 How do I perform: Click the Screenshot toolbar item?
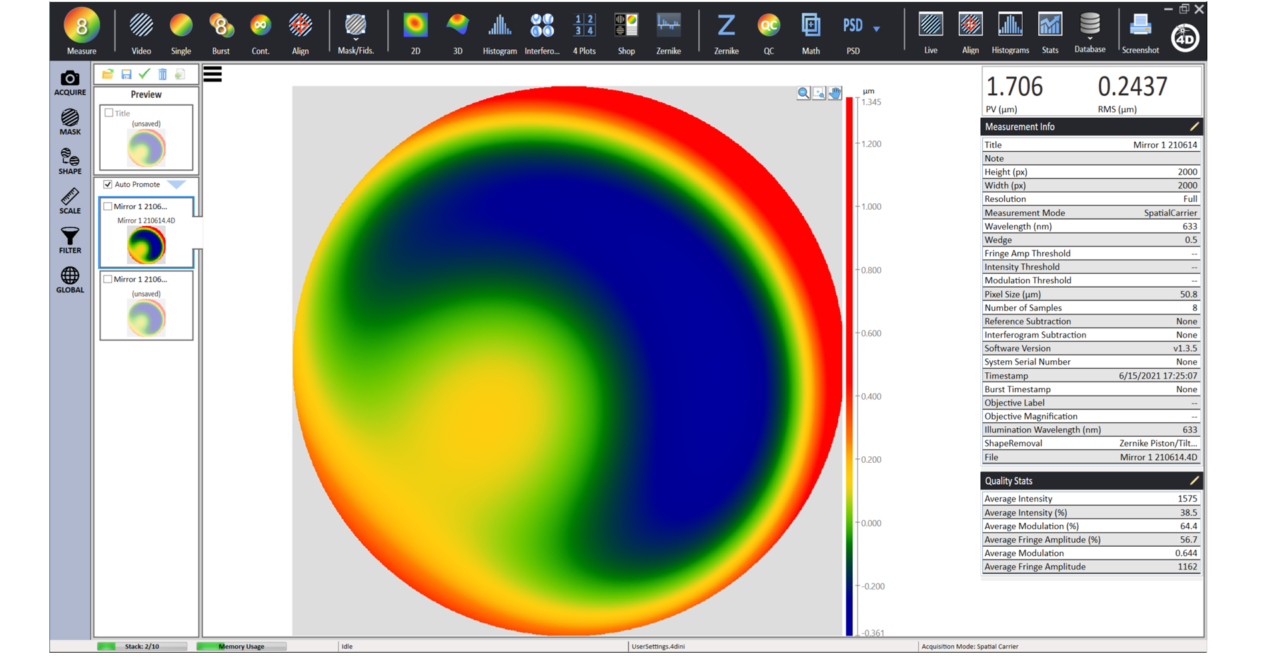pos(1140,25)
